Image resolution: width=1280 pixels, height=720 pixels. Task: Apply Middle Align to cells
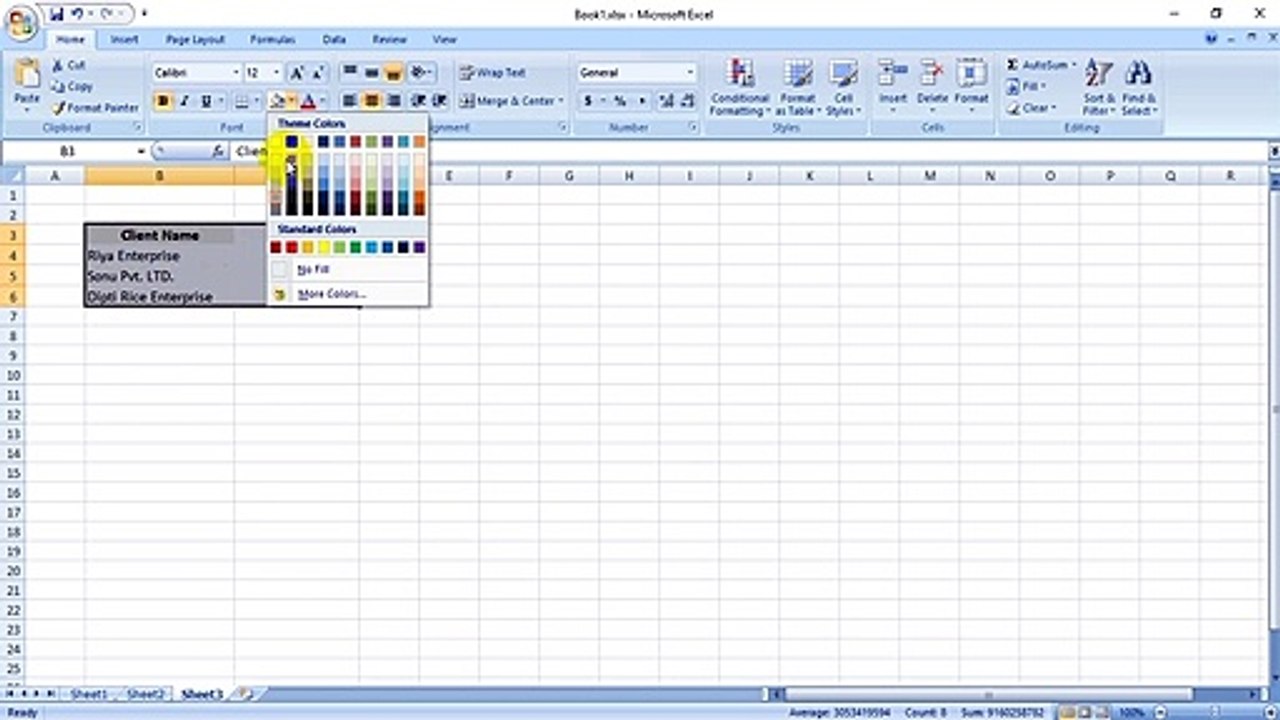click(x=371, y=72)
